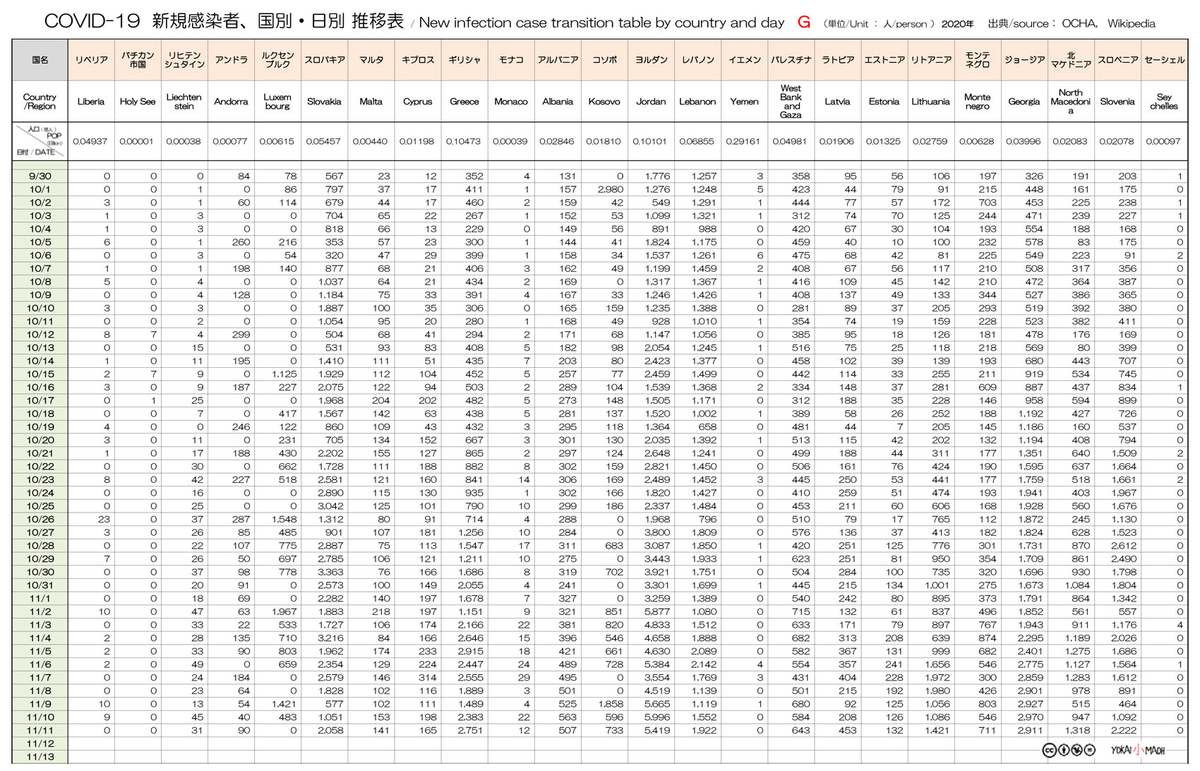Screen dimensions: 1200x771
Task: Click the Japanese header ギリシャ
Action: (x=464, y=60)
